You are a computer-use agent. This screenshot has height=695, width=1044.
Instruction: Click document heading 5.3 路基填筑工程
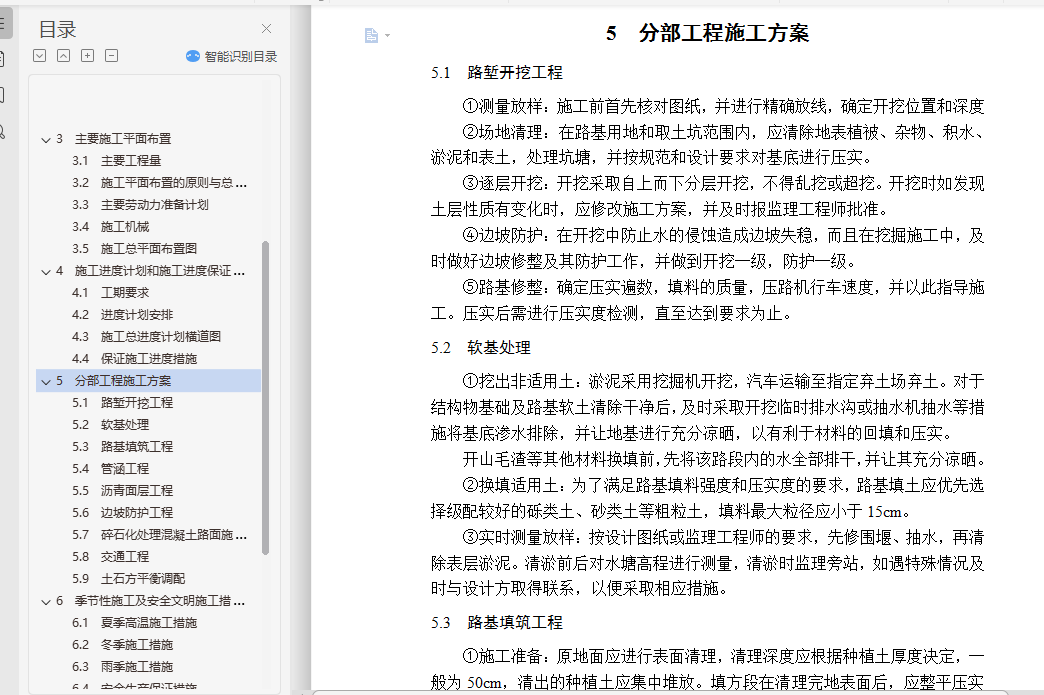click(x=497, y=622)
